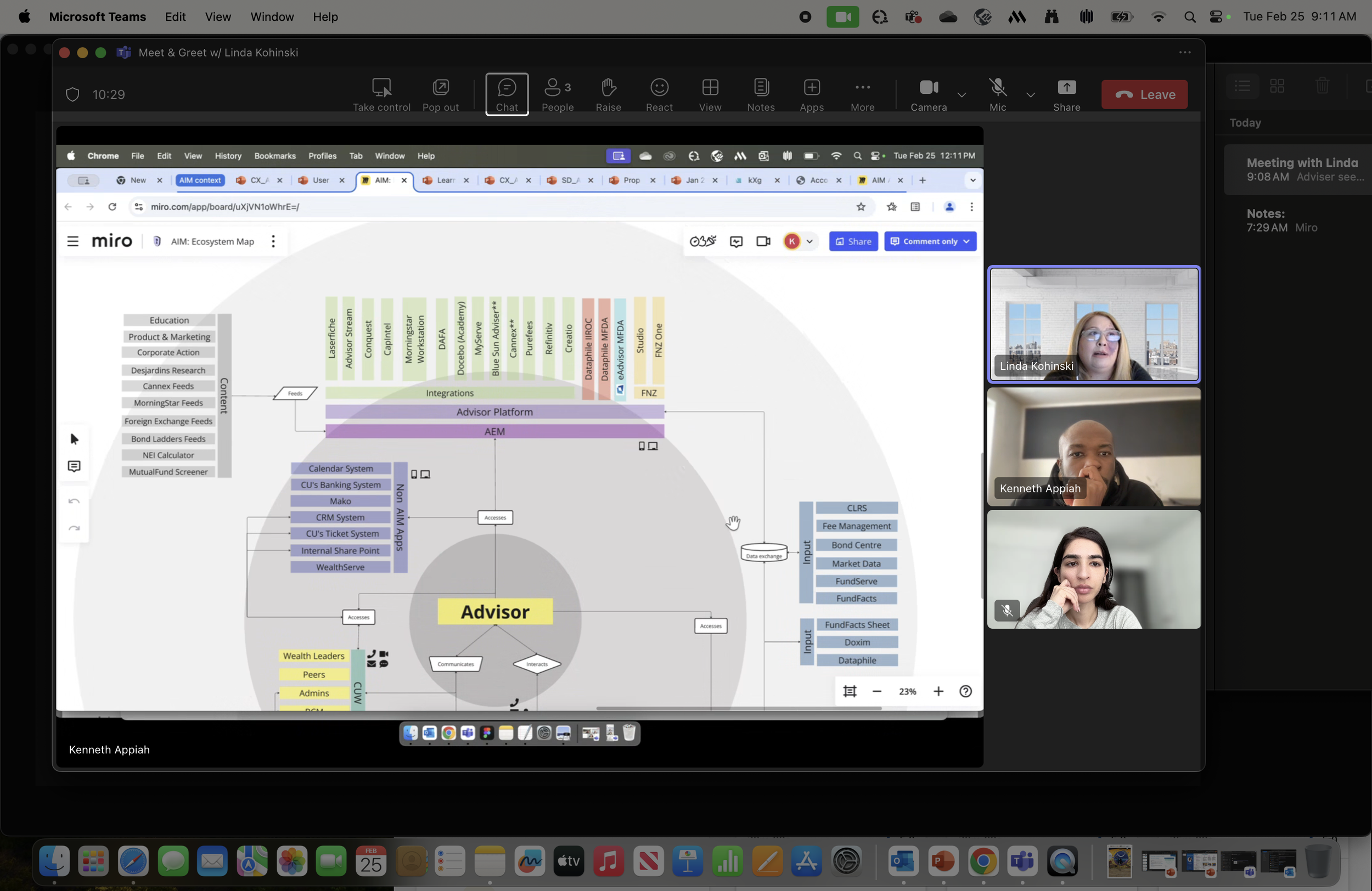Screen dimensions: 1372x891
Task: Open QuickTime Player from the Dock
Action: tap(1062, 861)
